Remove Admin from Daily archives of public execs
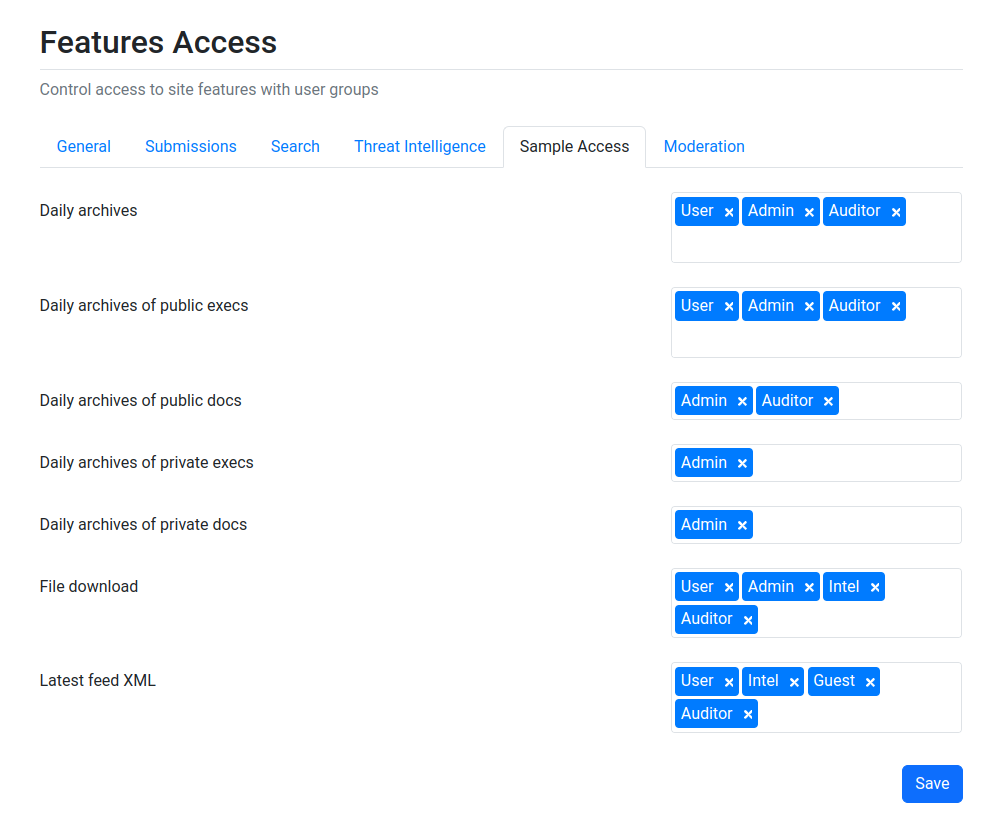 tap(809, 306)
